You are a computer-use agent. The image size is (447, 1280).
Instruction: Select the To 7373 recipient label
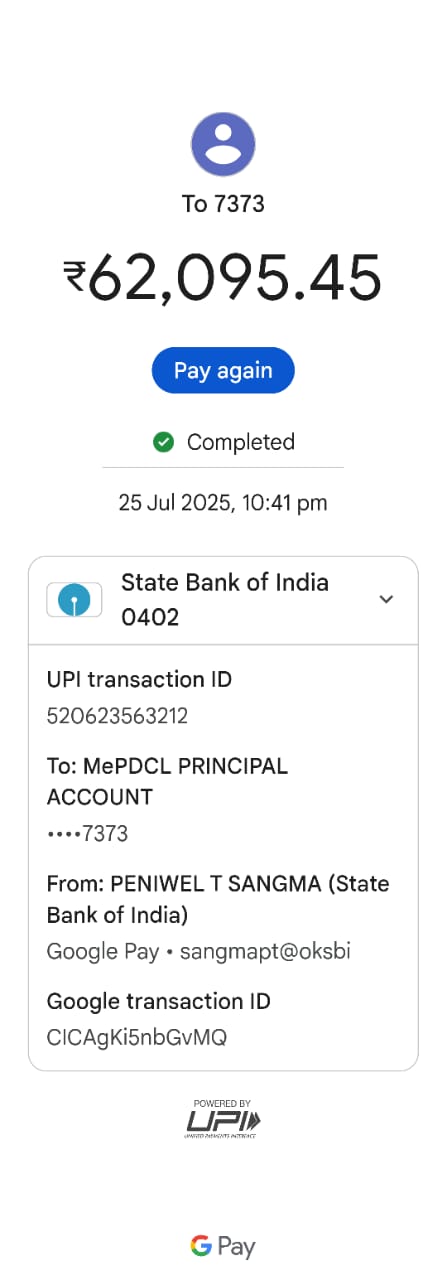(223, 204)
